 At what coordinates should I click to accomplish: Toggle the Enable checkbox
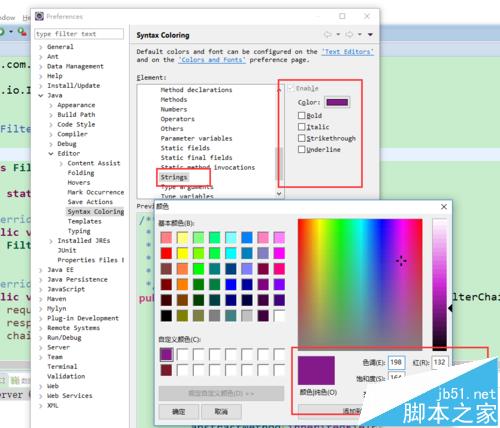(291, 88)
